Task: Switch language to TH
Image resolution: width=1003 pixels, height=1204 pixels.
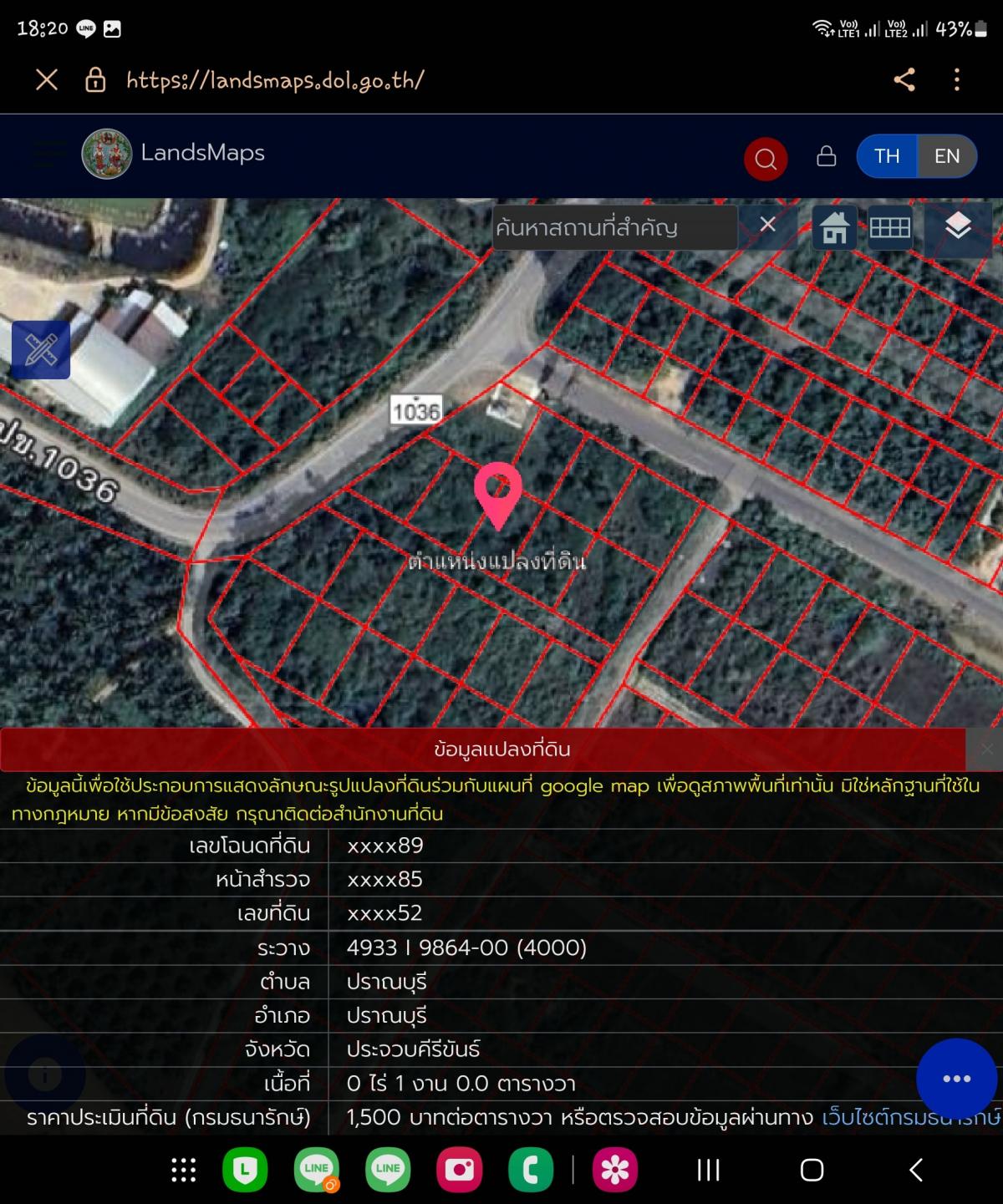Action: 887,156
